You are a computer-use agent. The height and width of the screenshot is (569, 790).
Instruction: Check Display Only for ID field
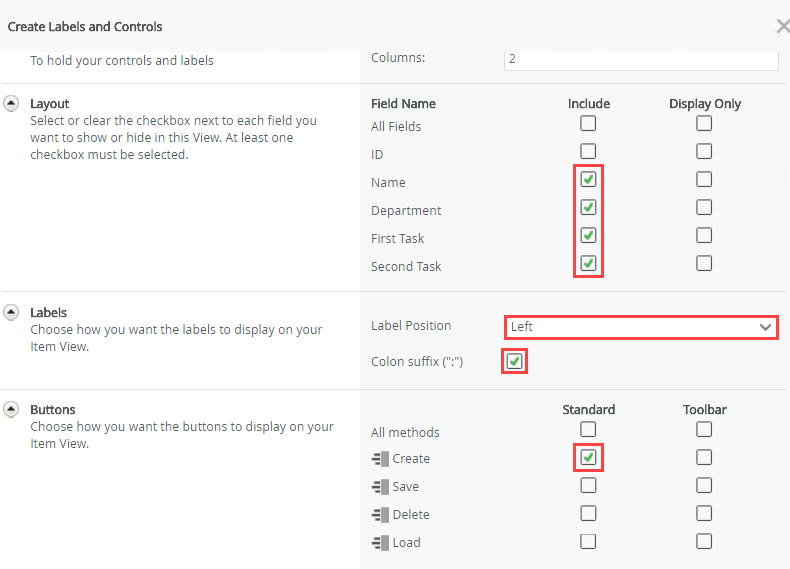pyautogui.click(x=704, y=151)
